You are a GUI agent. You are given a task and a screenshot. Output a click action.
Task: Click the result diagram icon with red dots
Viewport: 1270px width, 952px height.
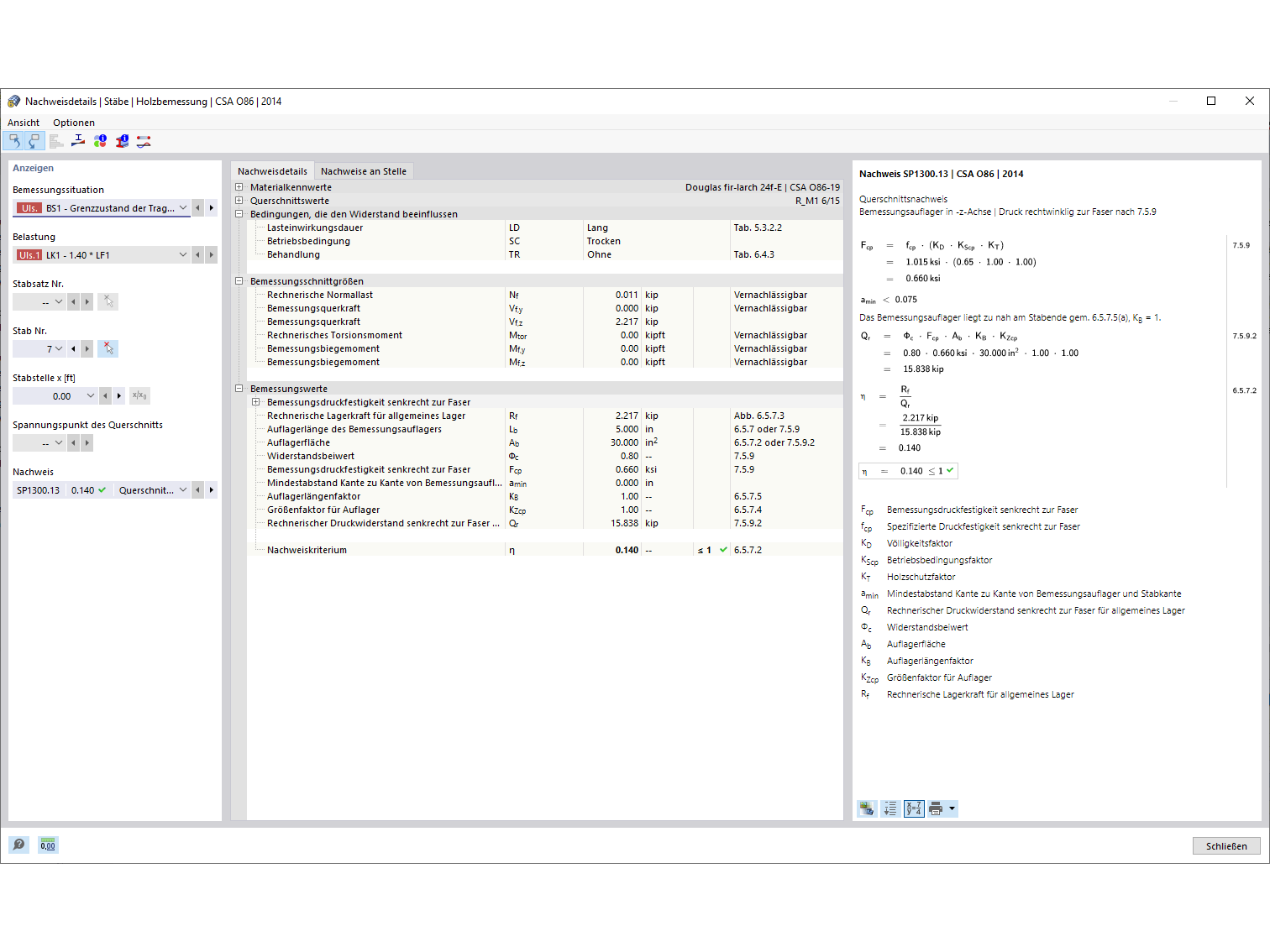click(x=144, y=141)
